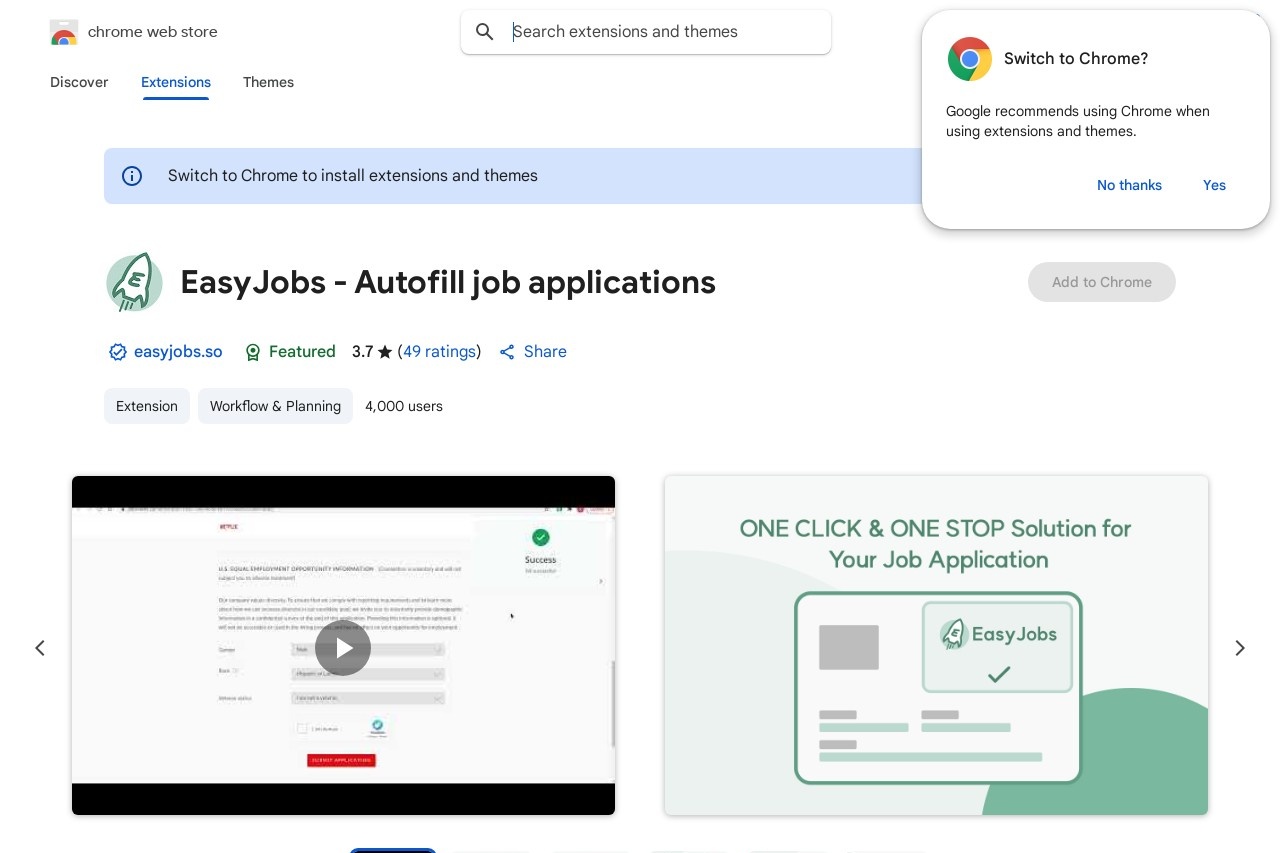Click the share icon
The width and height of the screenshot is (1280, 853).
tap(507, 352)
